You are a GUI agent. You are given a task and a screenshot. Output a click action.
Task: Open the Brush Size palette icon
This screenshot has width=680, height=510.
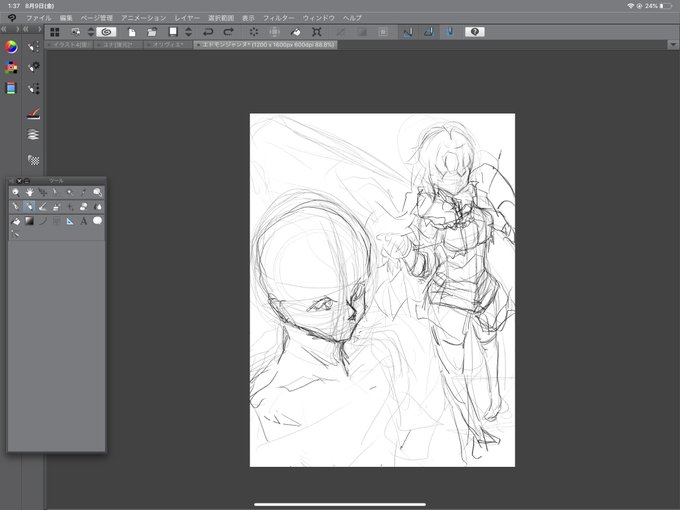coord(33,88)
